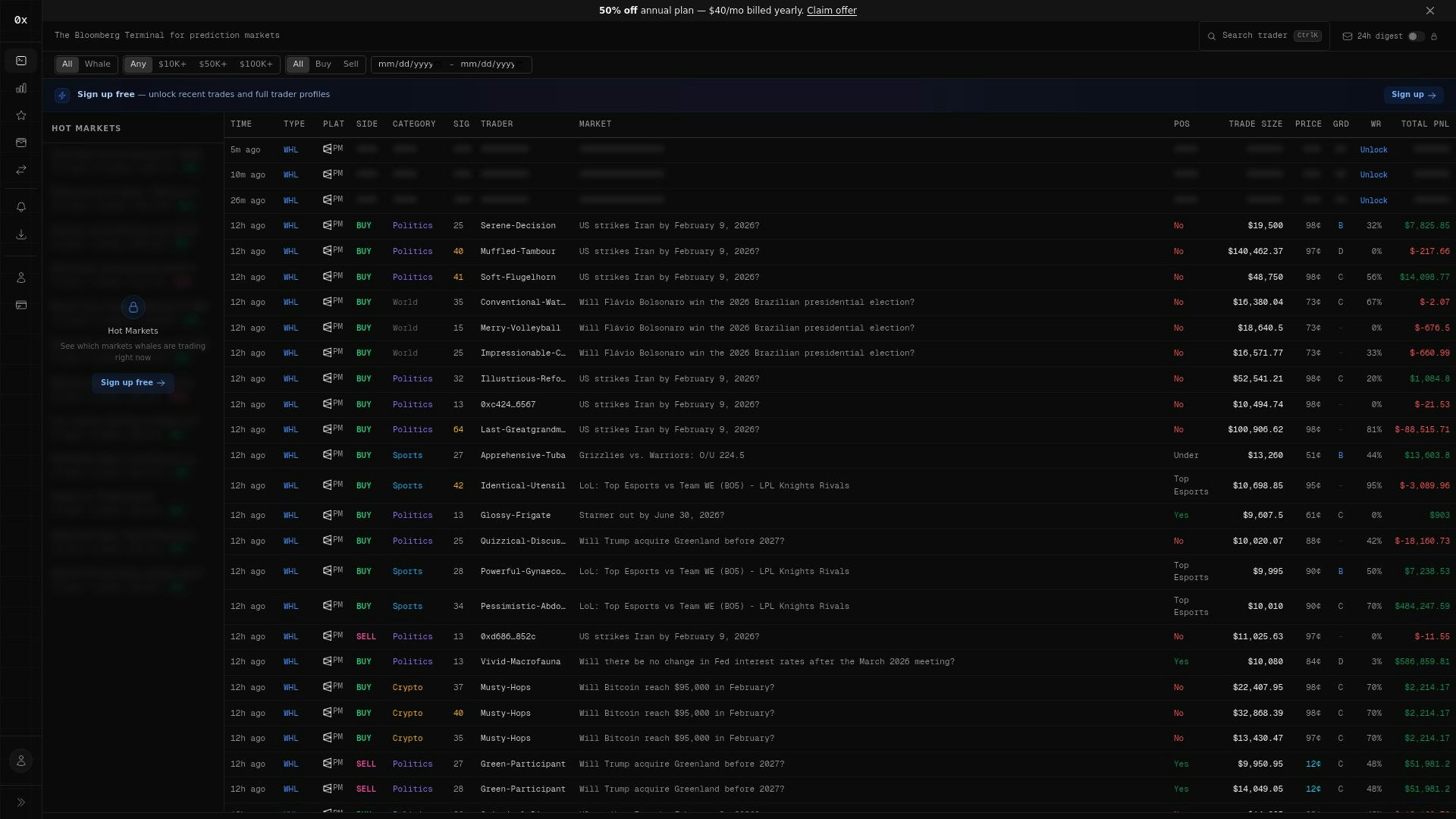This screenshot has width=1456, height=819.
Task: Click the transfers double-arrow sidebar icon
Action: (21, 170)
